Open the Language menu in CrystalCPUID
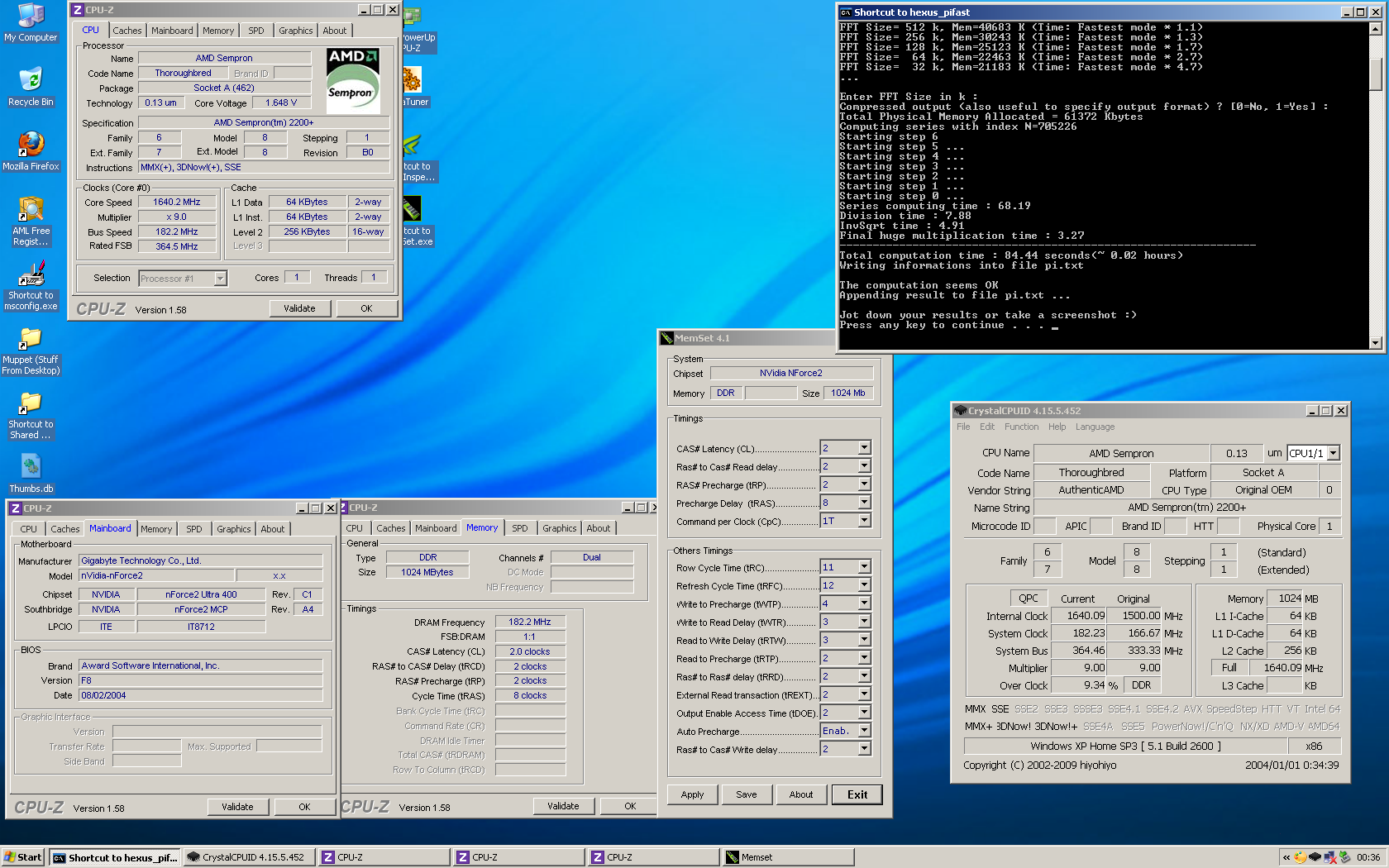Image resolution: width=1389 pixels, height=868 pixels. point(1095,427)
